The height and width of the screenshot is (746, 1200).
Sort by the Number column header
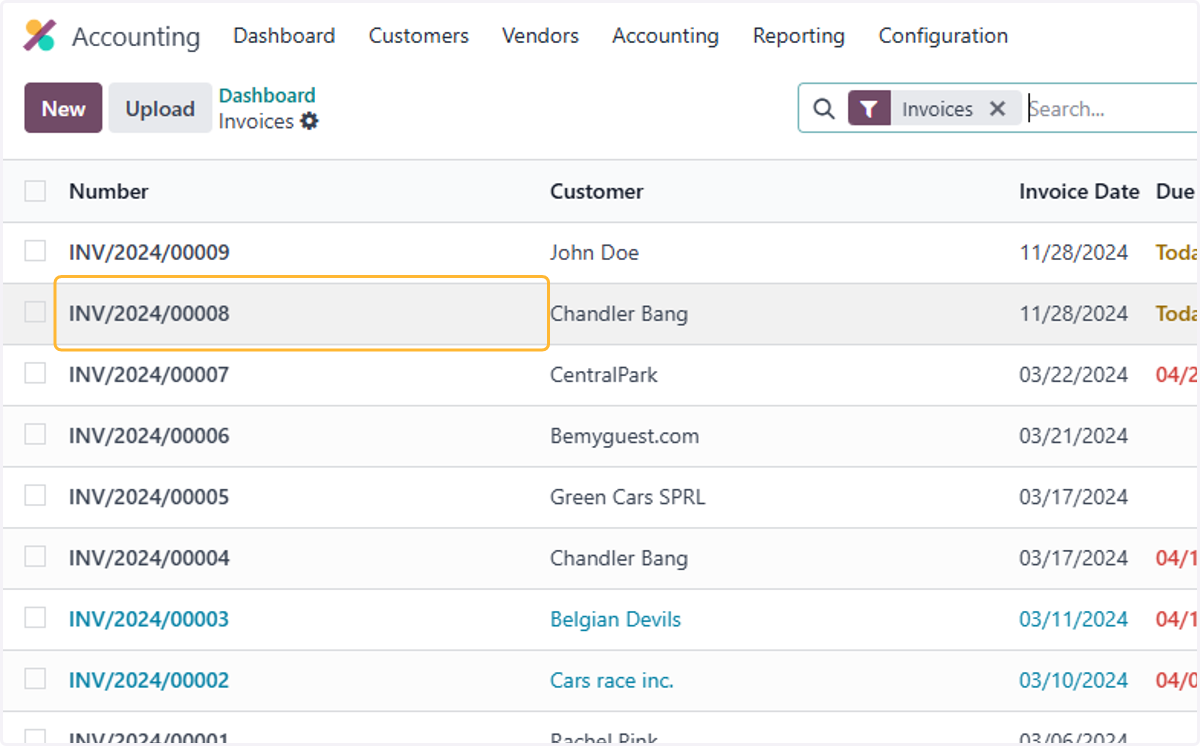(108, 191)
